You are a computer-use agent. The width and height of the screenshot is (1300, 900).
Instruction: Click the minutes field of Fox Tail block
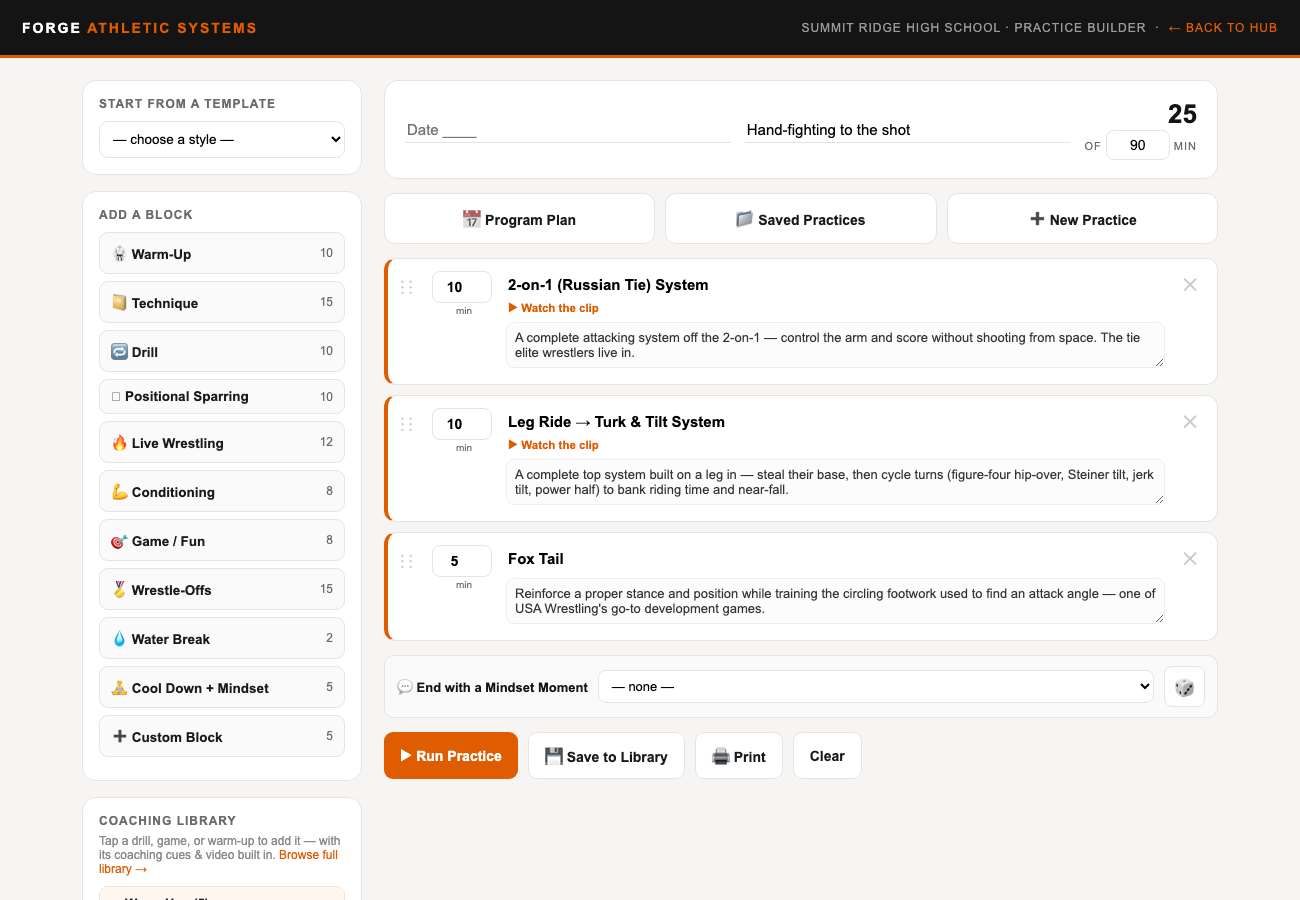(x=462, y=561)
